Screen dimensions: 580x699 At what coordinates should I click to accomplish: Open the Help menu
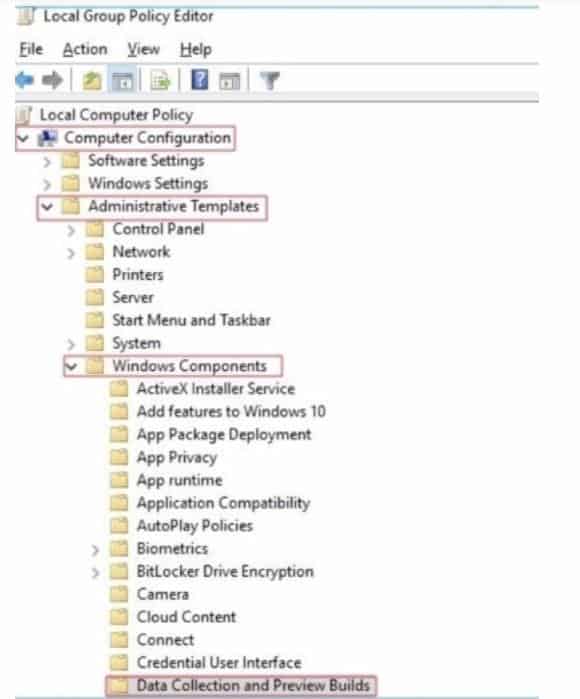tap(196, 49)
